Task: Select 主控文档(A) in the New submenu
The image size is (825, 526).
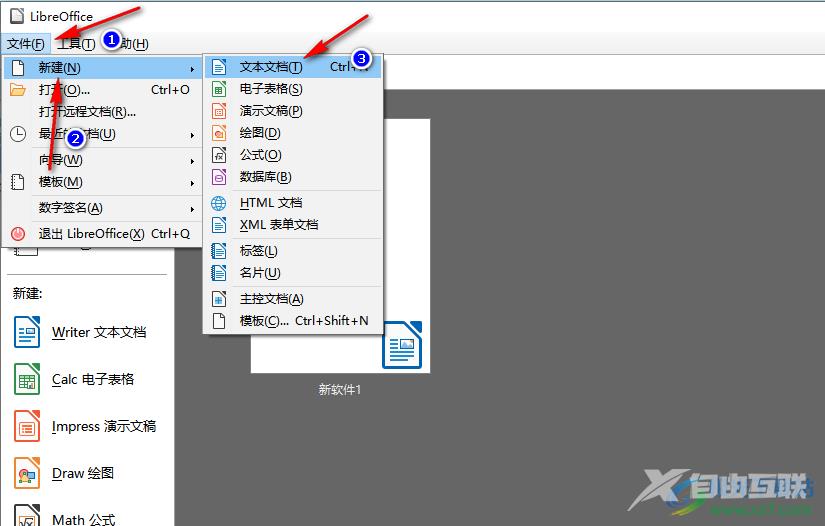Action: click(x=293, y=299)
